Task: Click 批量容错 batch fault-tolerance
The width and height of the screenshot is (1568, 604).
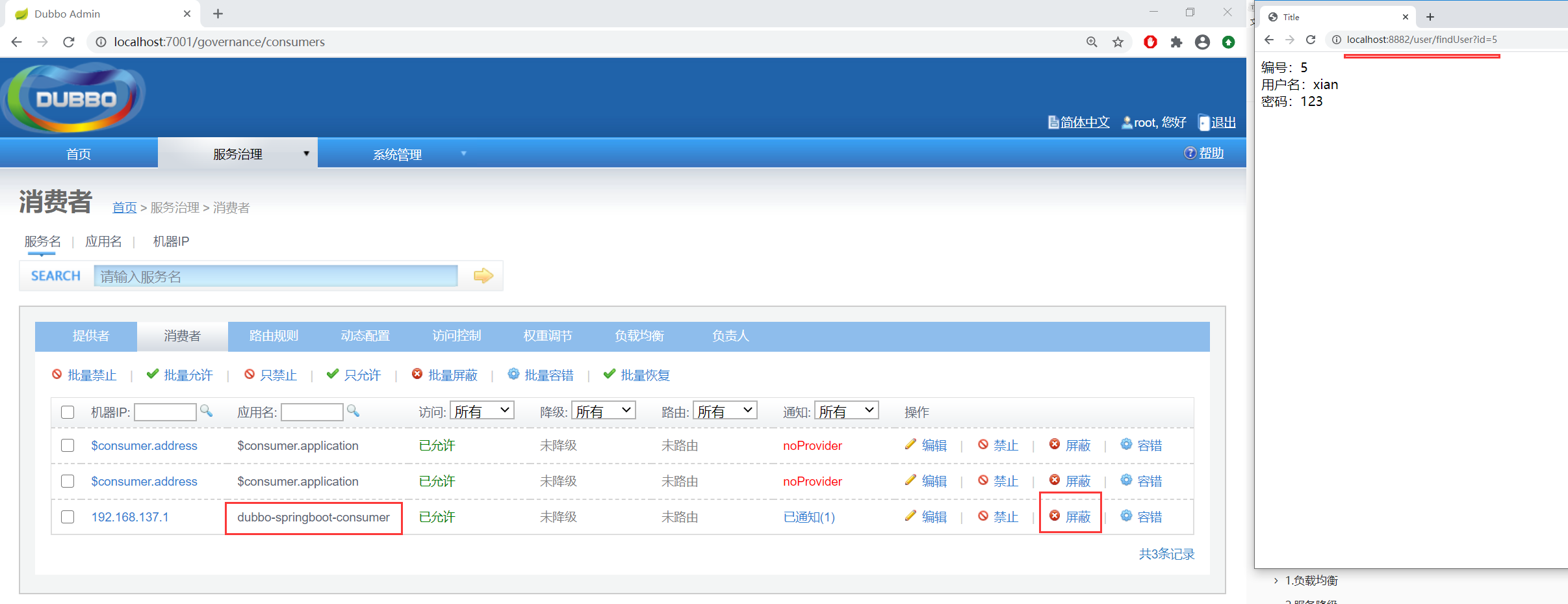Action: (x=541, y=374)
